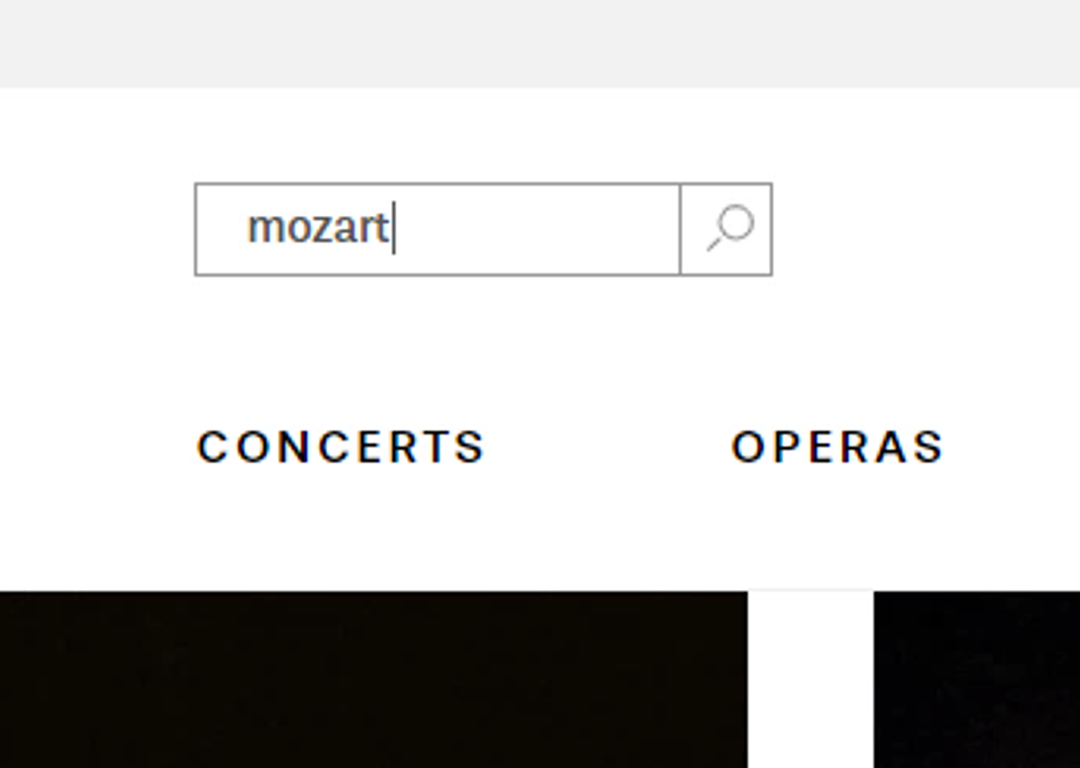This screenshot has height=768, width=1080.
Task: Click the word mozart in the search box
Action: [x=318, y=228]
